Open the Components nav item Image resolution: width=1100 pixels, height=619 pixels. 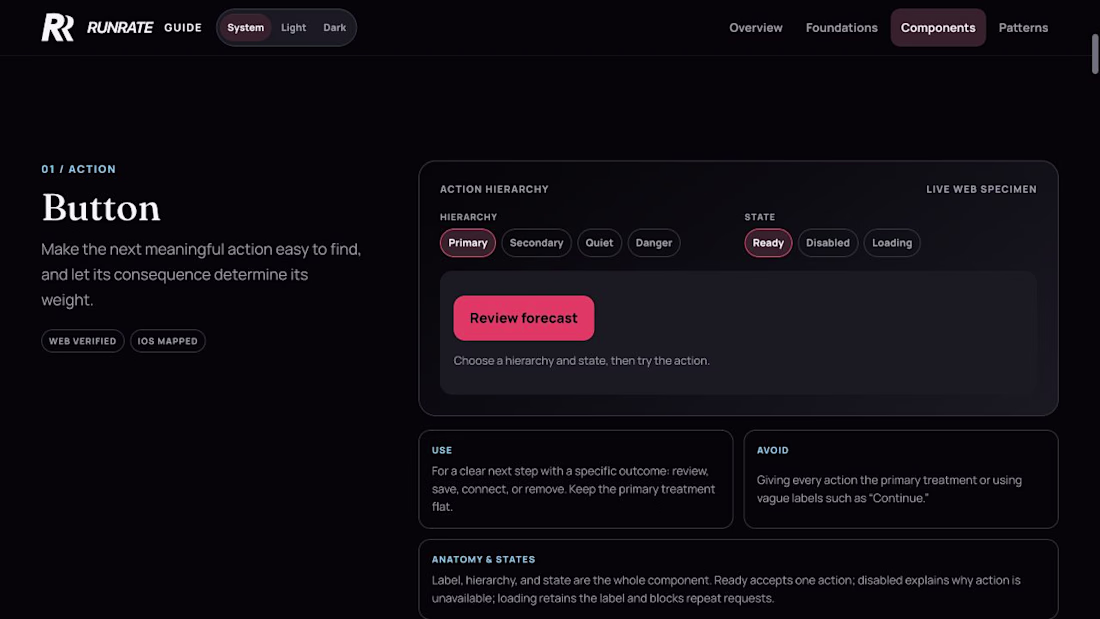coord(938,27)
